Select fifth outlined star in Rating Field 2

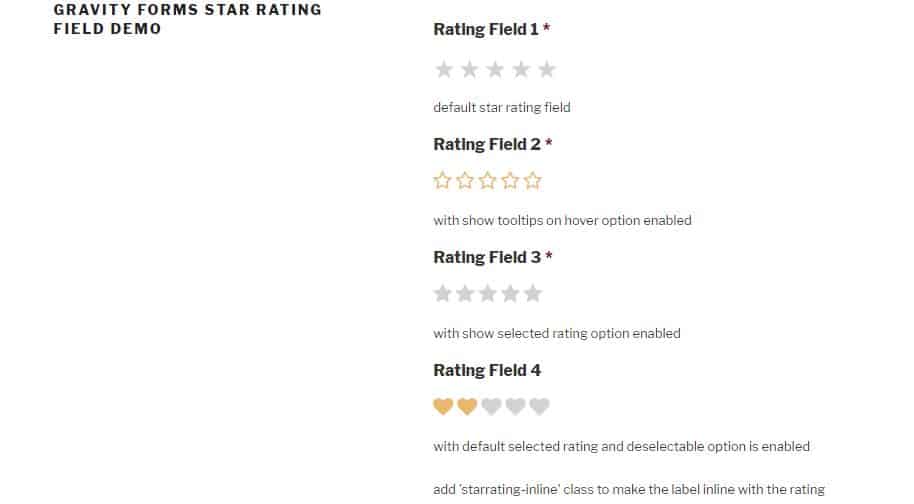[533, 181]
